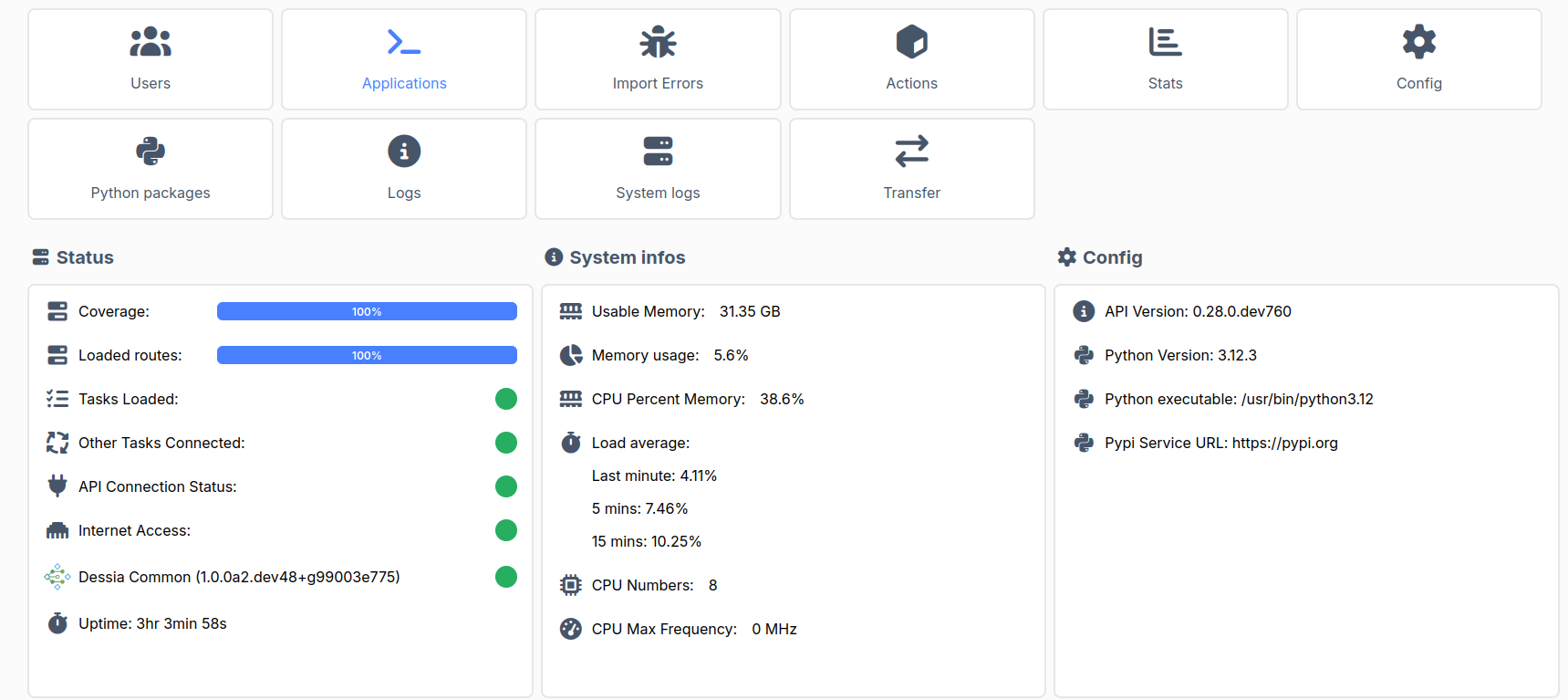This screenshot has width=1568, height=700.
Task: Open the Logs info icon
Action: (x=404, y=151)
